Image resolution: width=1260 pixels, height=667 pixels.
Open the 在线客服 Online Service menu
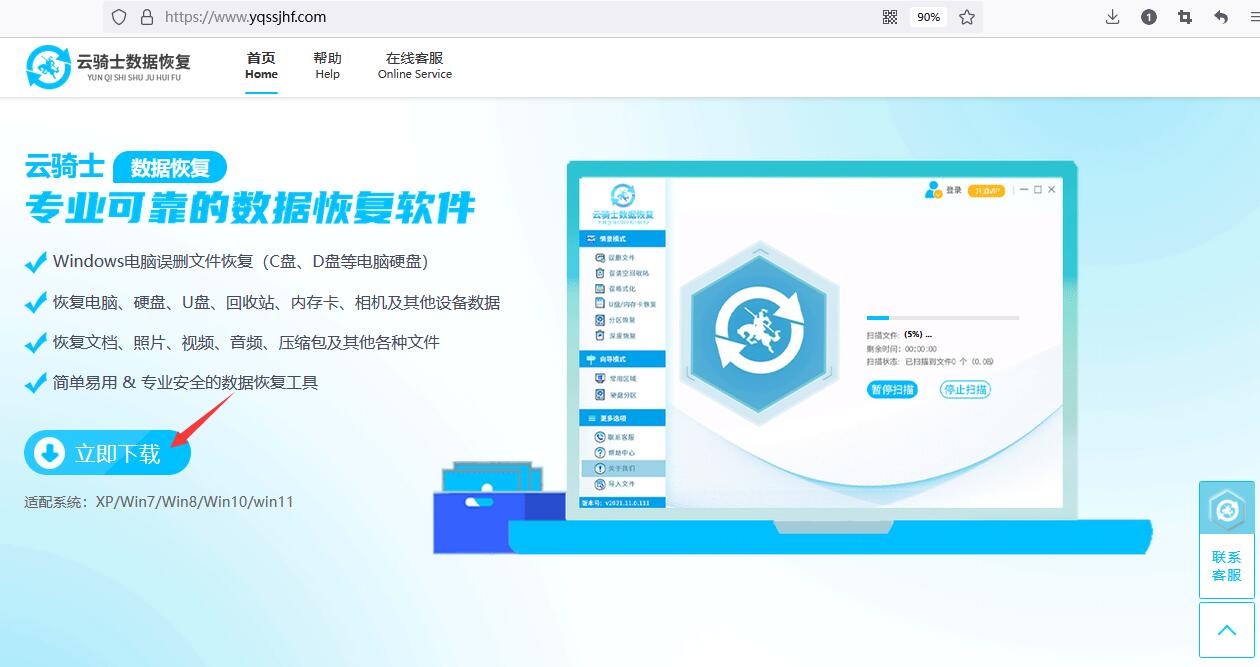[414, 66]
